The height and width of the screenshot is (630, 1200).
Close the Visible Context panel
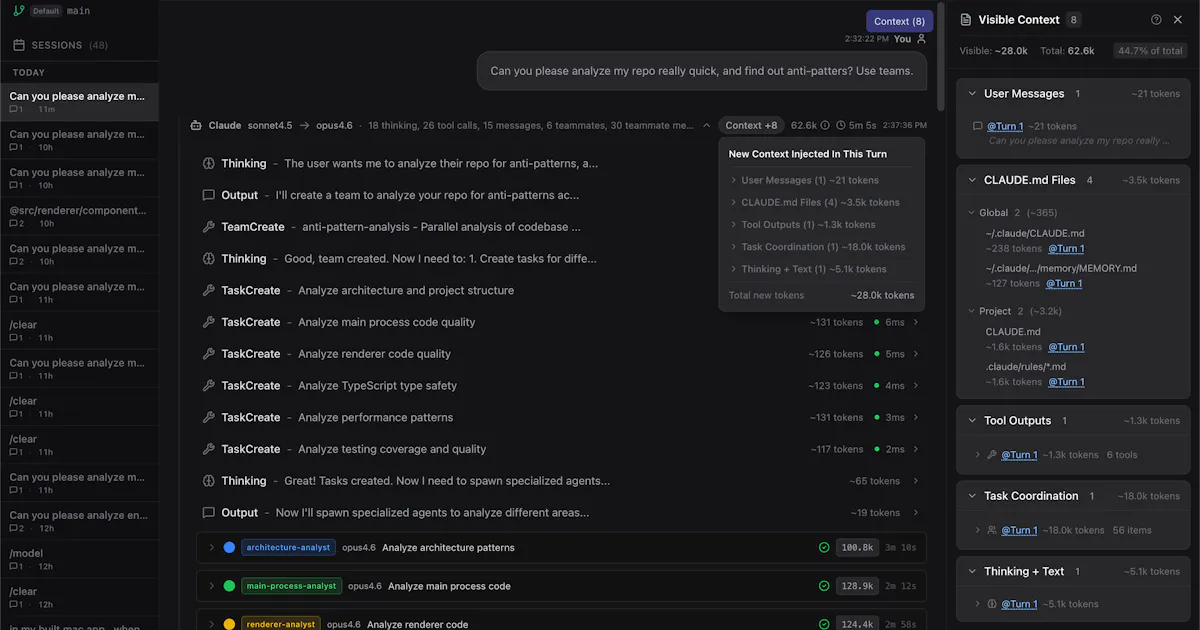point(1178,19)
